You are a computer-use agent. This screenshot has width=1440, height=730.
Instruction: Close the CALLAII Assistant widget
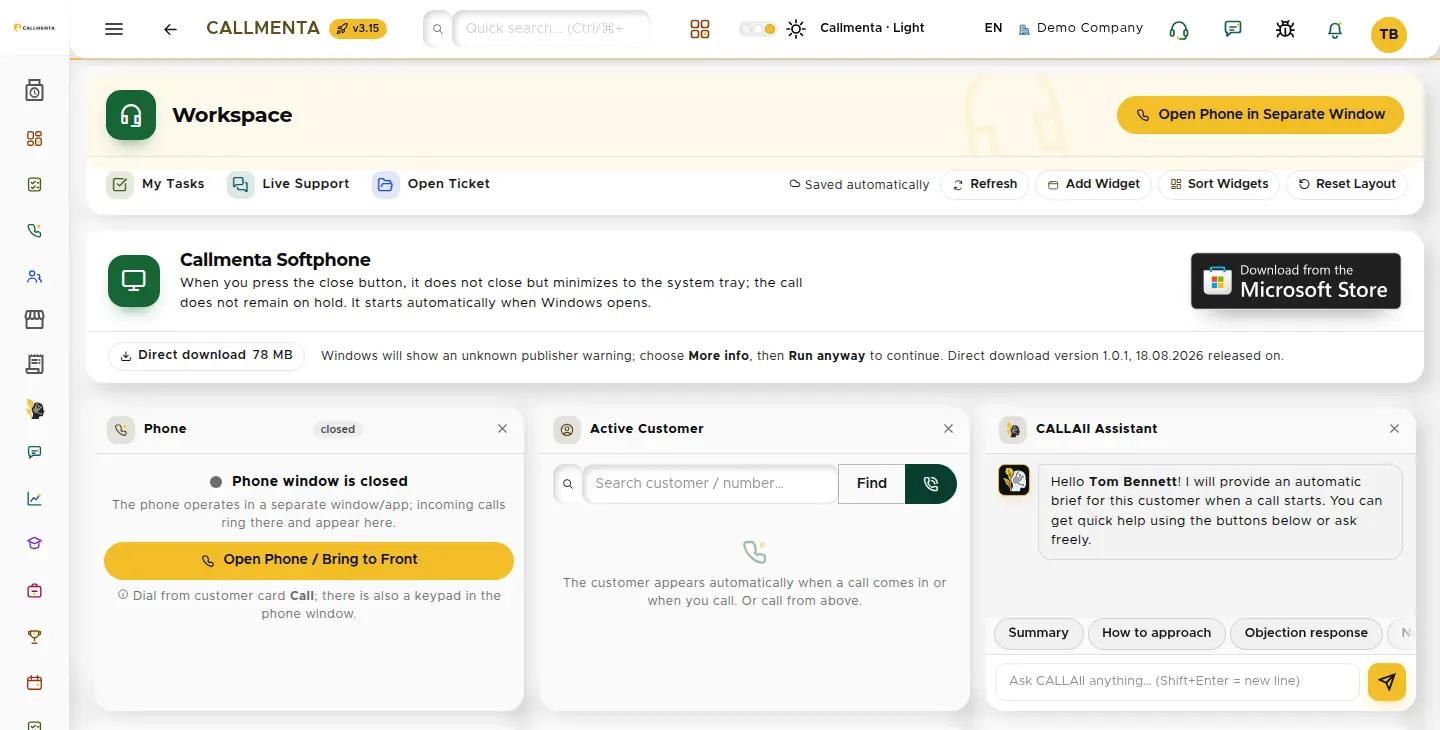coord(1394,429)
